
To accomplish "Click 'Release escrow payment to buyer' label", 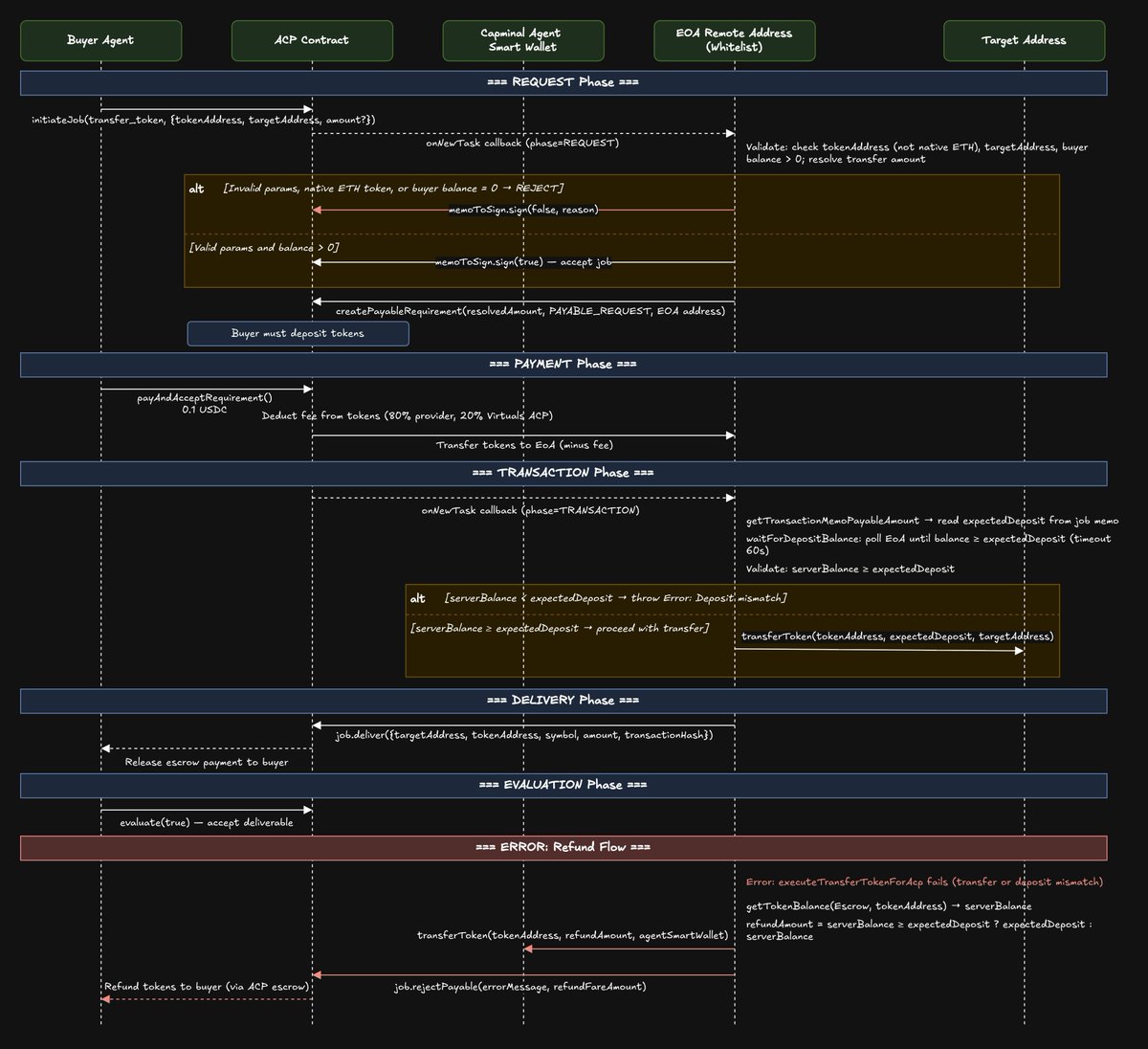I will [x=207, y=763].
